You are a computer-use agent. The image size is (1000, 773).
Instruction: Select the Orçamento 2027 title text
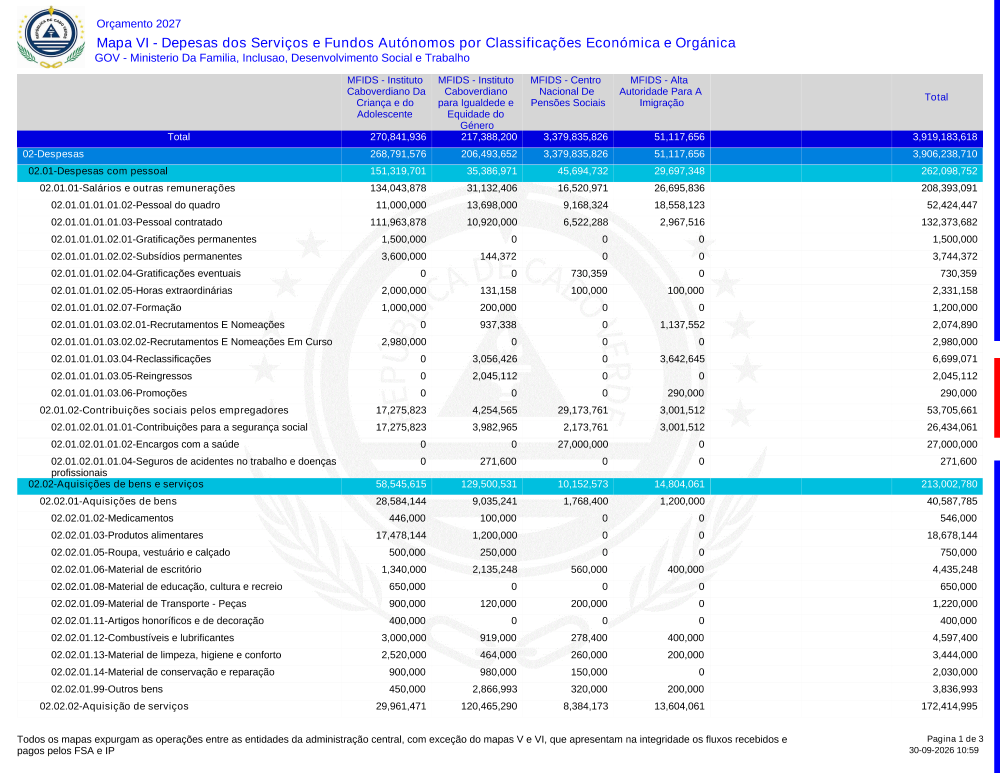point(138,24)
